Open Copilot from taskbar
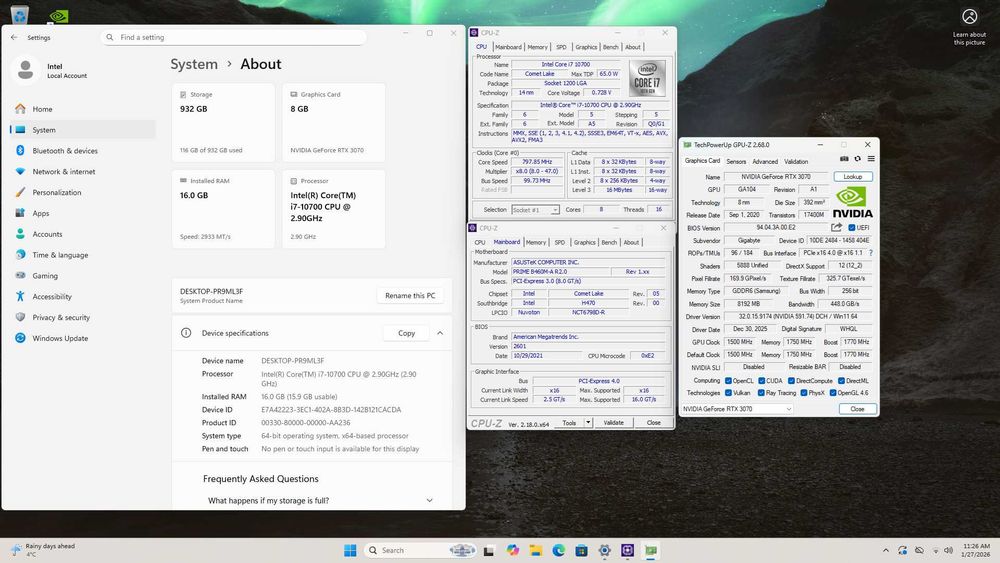The image size is (1000, 563). pos(513,550)
